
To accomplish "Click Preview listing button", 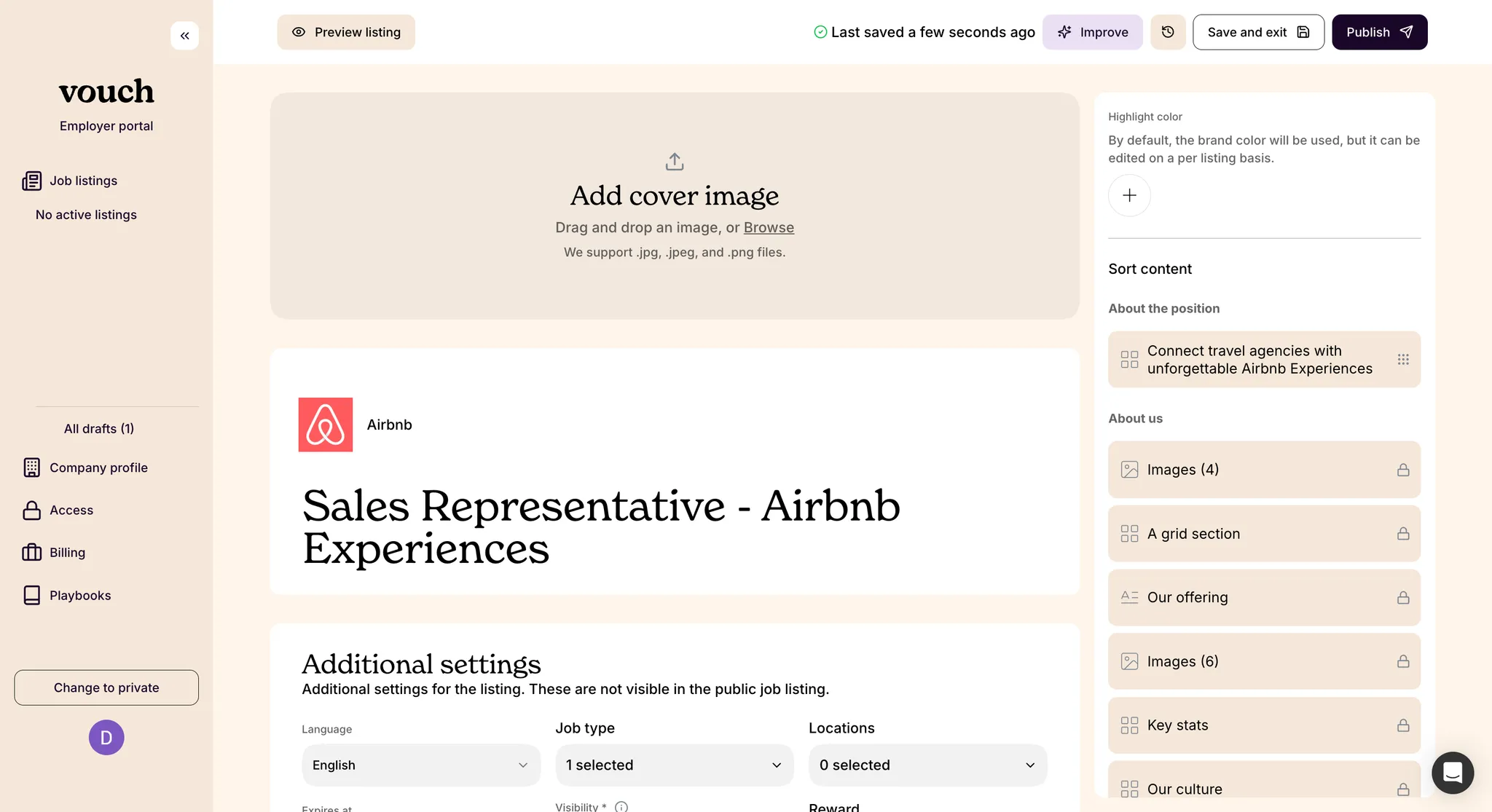I will [x=346, y=32].
